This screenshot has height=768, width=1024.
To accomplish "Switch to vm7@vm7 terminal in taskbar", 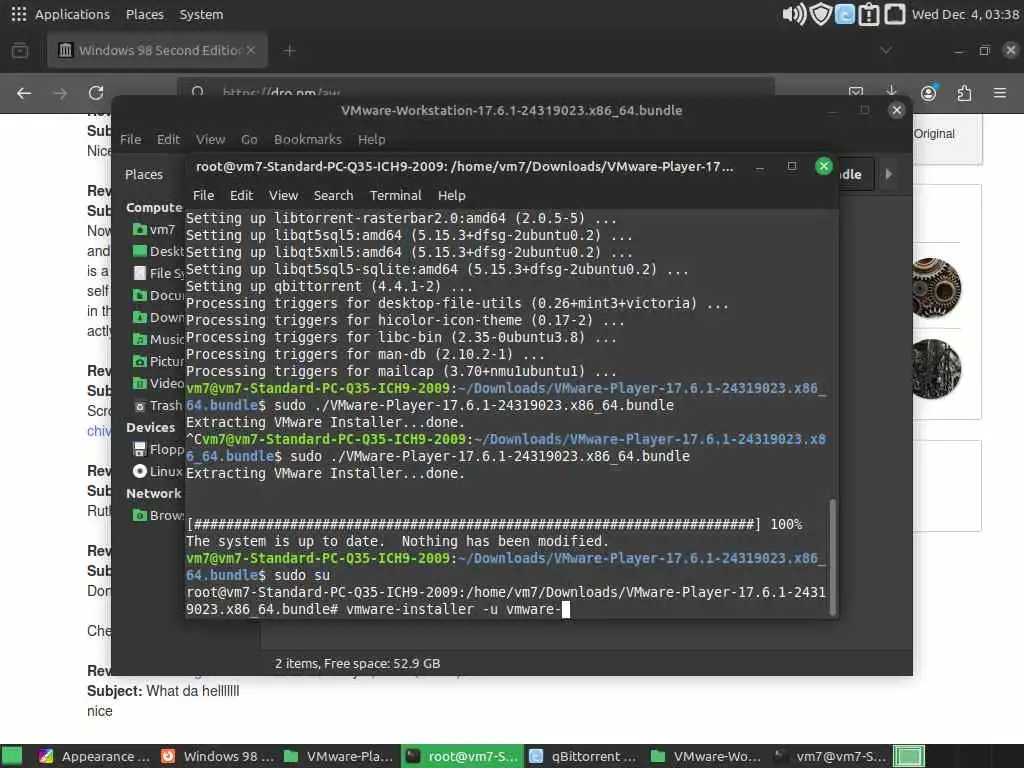I will pyautogui.click(x=829, y=756).
